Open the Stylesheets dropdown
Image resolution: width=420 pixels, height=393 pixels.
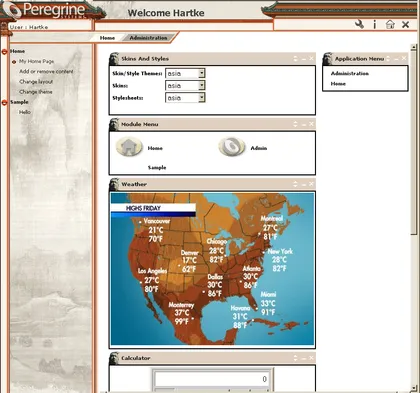coord(202,98)
